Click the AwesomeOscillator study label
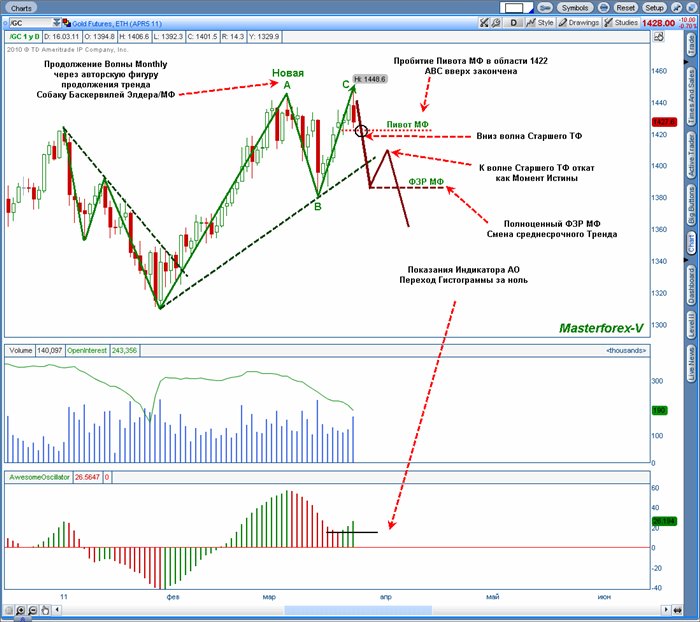The image size is (700, 622). tap(40, 477)
